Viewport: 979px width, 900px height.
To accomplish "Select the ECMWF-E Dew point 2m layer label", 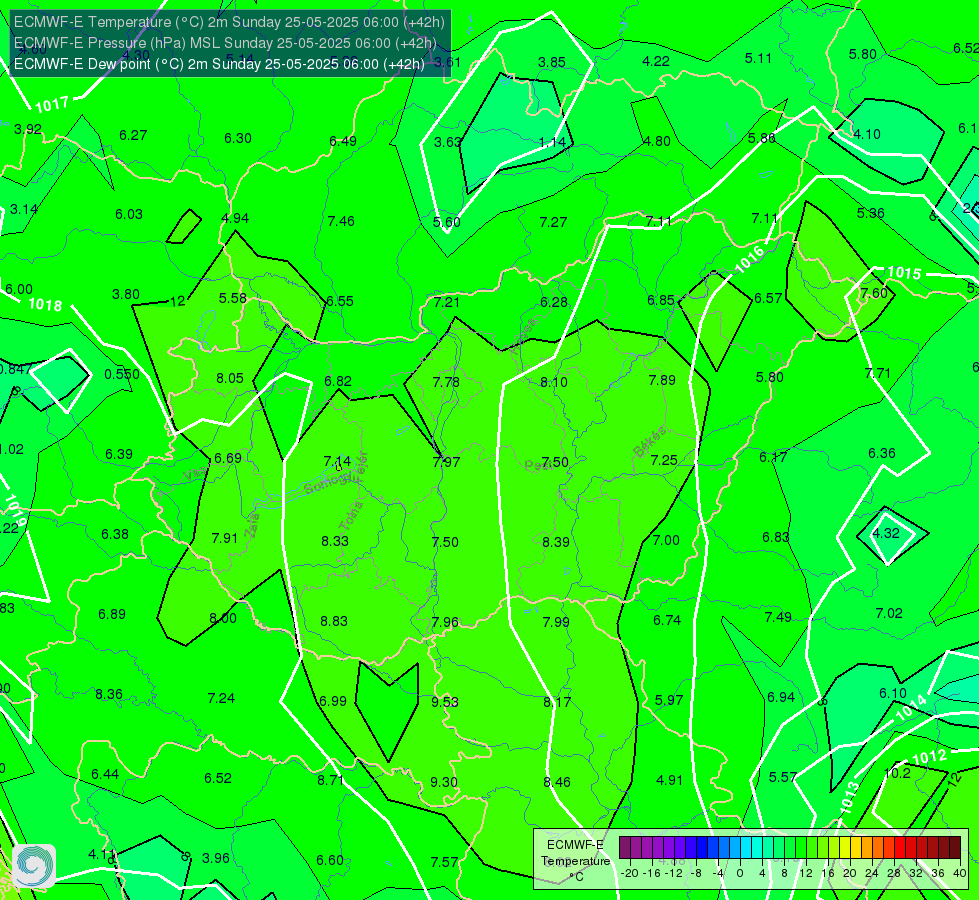I will click(x=219, y=64).
